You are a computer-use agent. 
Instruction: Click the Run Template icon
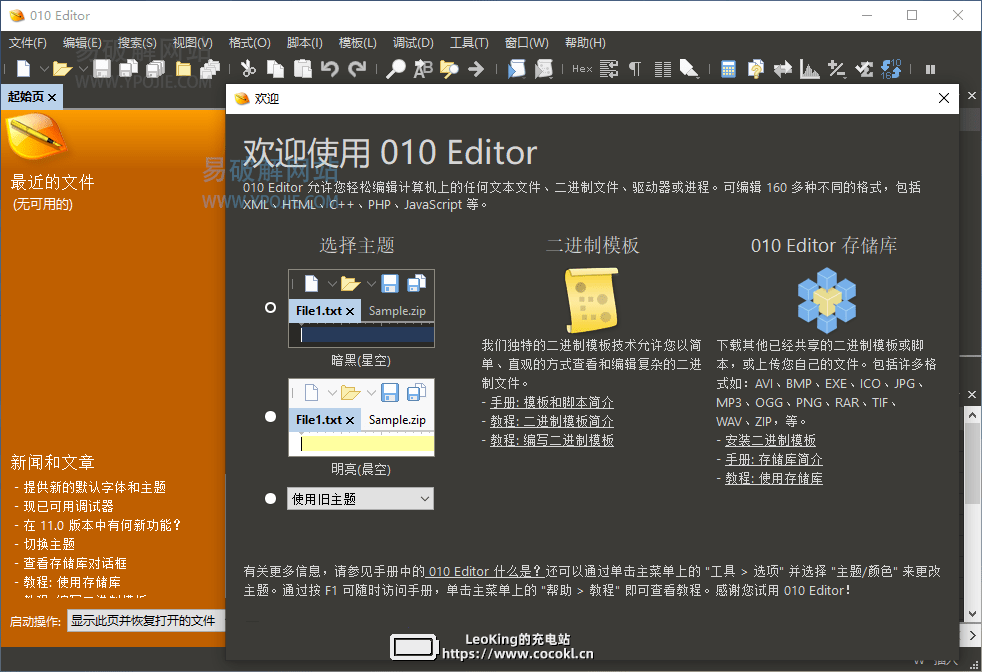(543, 68)
